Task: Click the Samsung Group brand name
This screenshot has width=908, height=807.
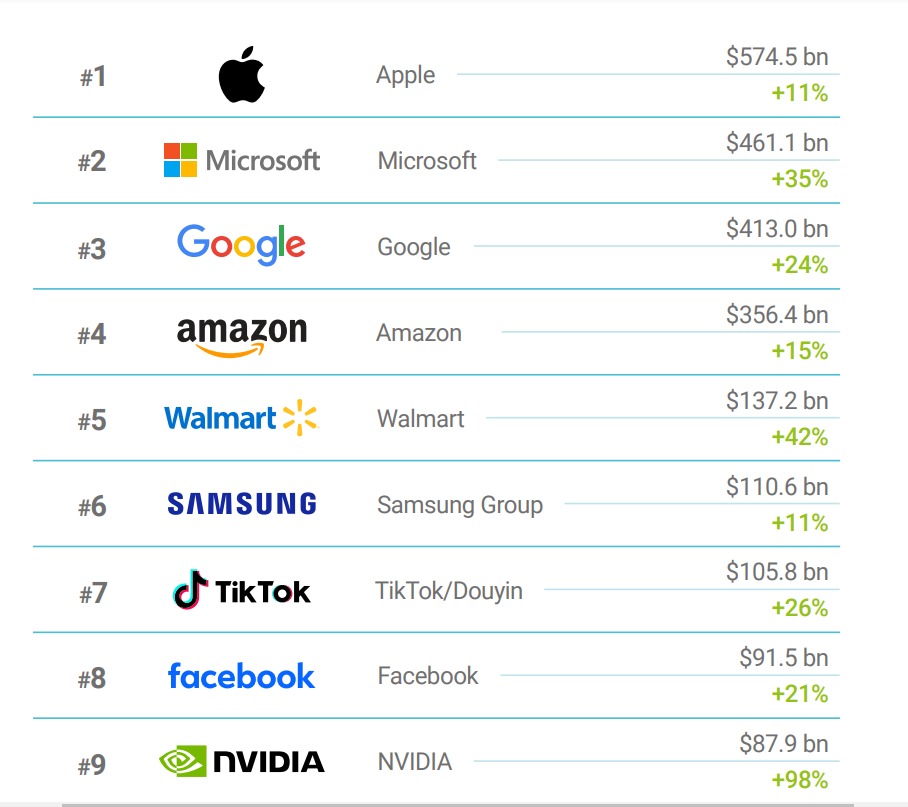Action: coord(459,505)
